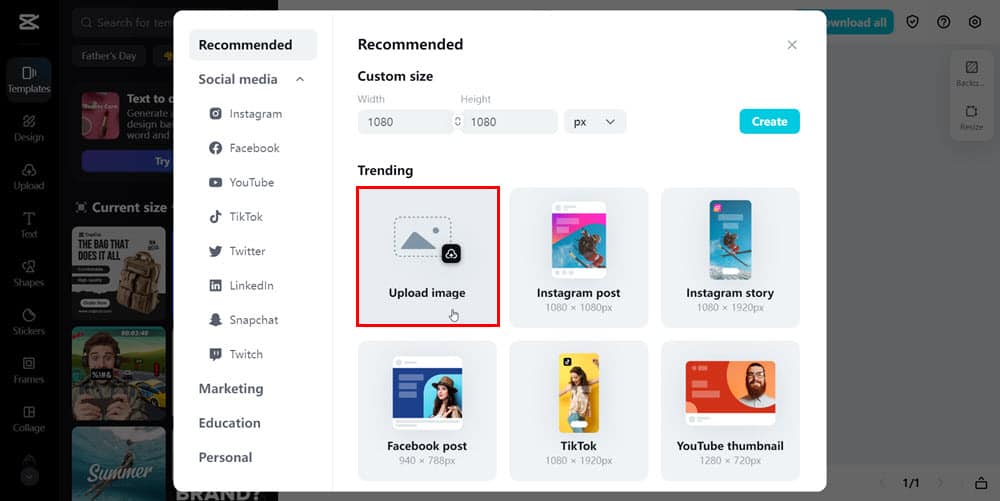Click the Create button

tap(770, 122)
